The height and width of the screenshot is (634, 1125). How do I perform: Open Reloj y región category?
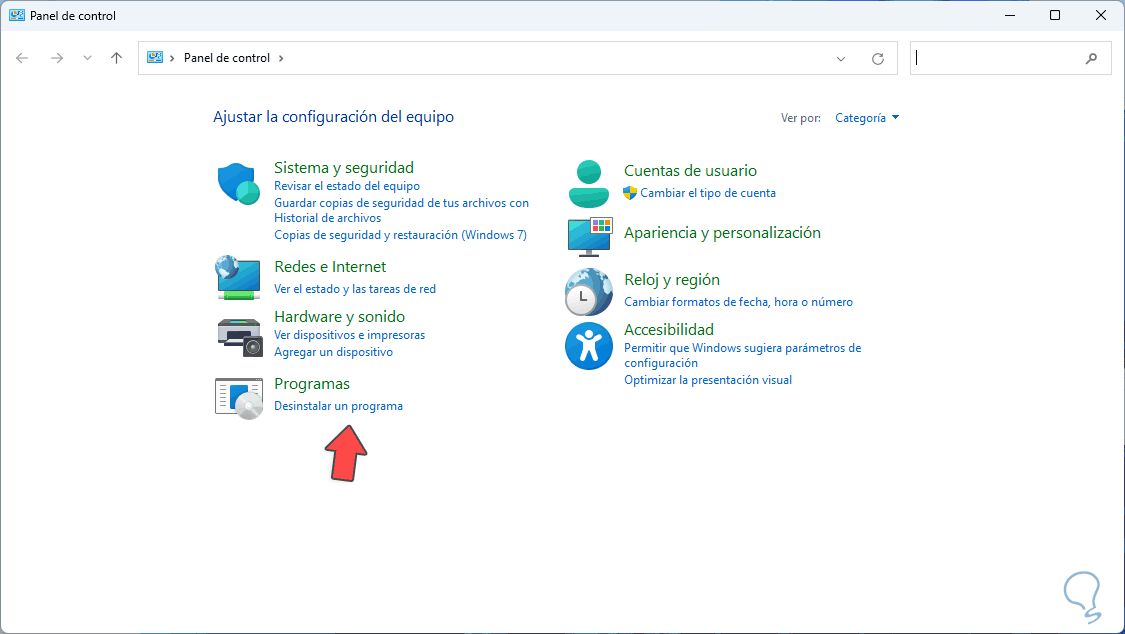click(x=672, y=280)
